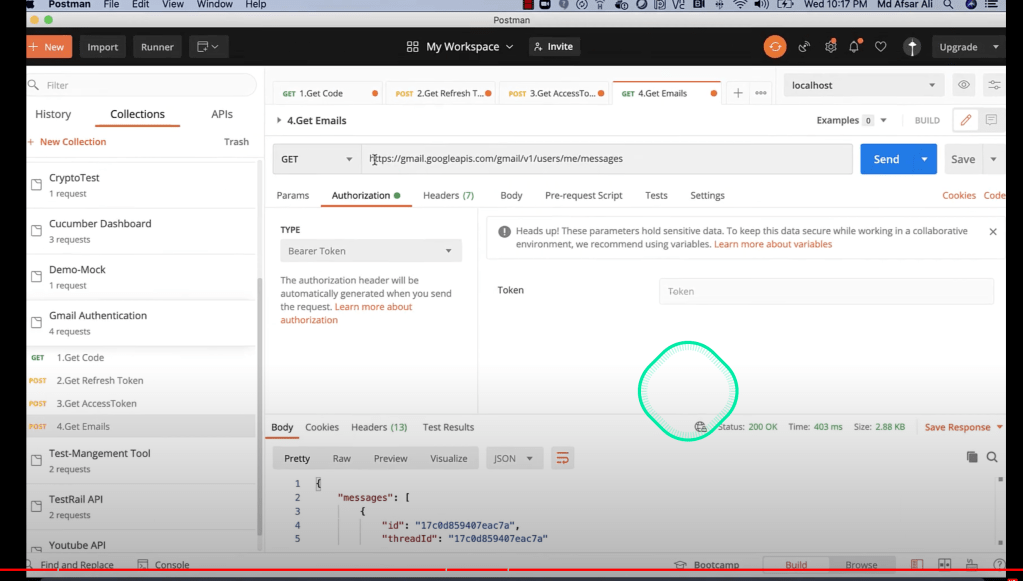Screen dimensions: 1023x581
Task: Copy response using the copy icon
Action: (972, 457)
